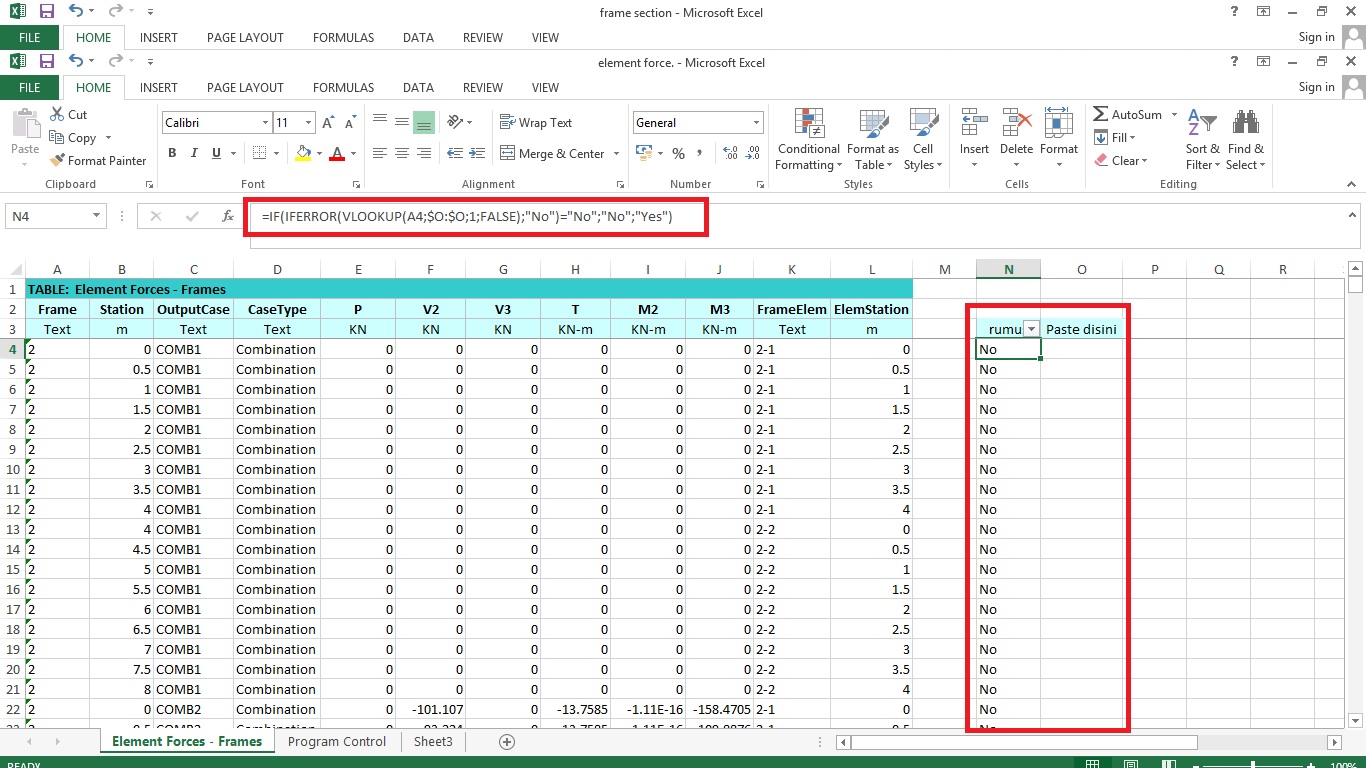Click the Save icon in the element force window
The width and height of the screenshot is (1366, 768).
click(x=46, y=62)
